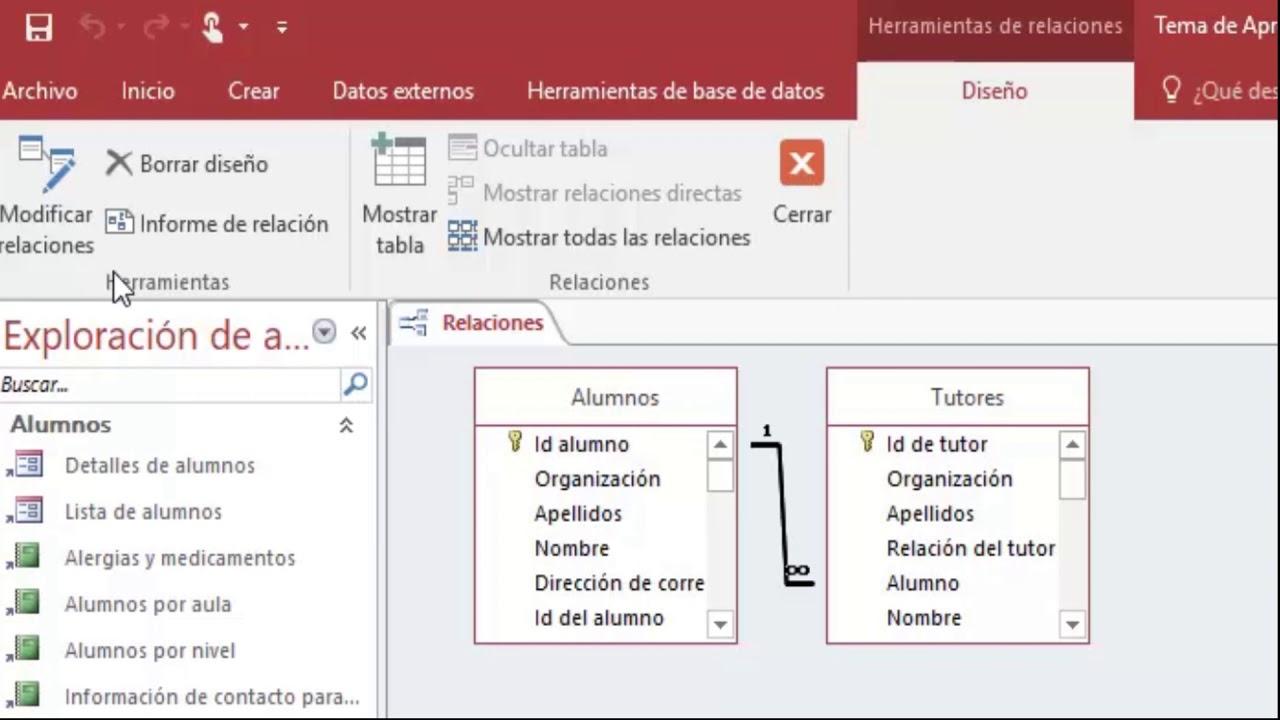The image size is (1280, 720).
Task: Click the Informe de relación icon
Action: pyautogui.click(x=119, y=222)
